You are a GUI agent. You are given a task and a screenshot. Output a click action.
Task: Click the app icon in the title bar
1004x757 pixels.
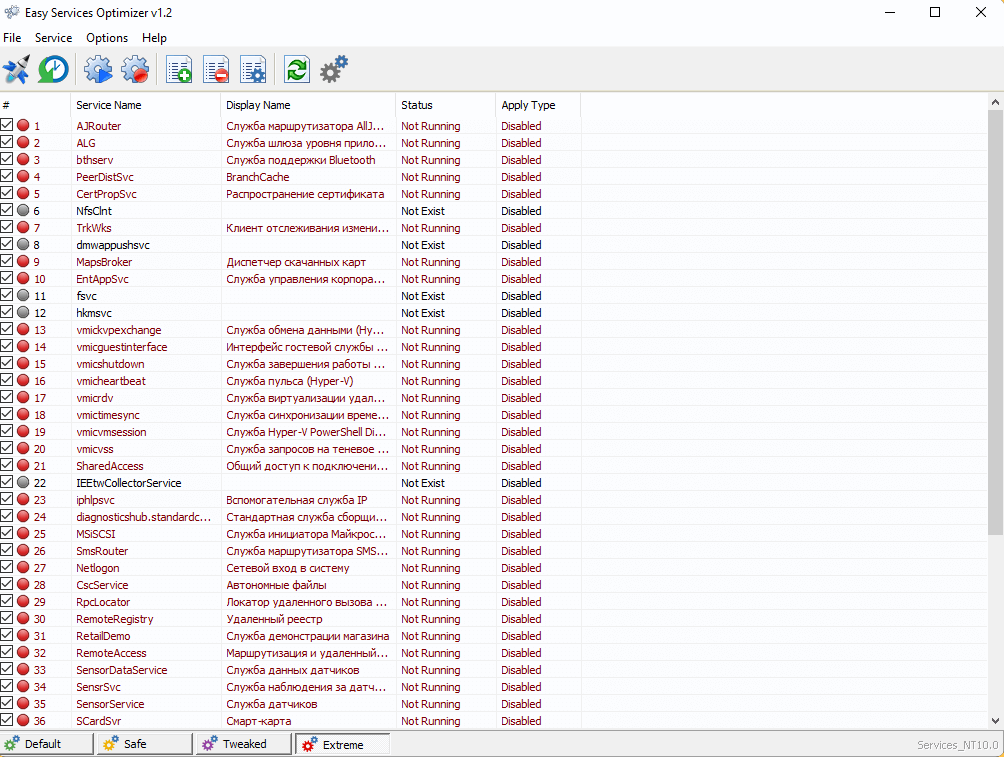click(x=12, y=12)
